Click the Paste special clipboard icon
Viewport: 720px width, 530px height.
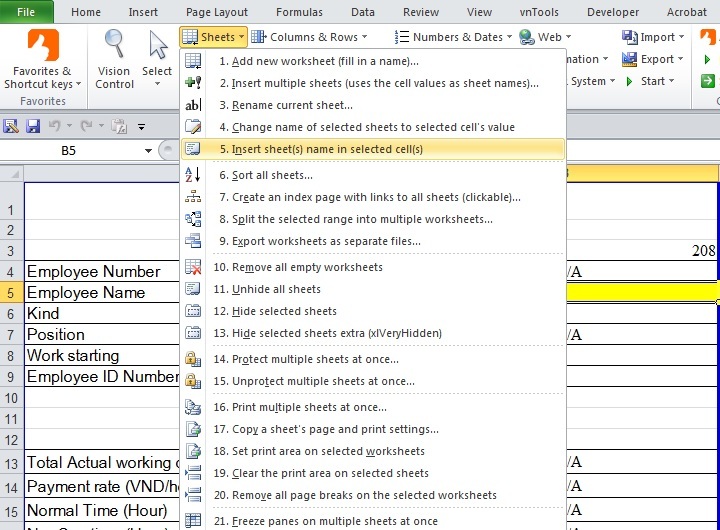[119, 126]
